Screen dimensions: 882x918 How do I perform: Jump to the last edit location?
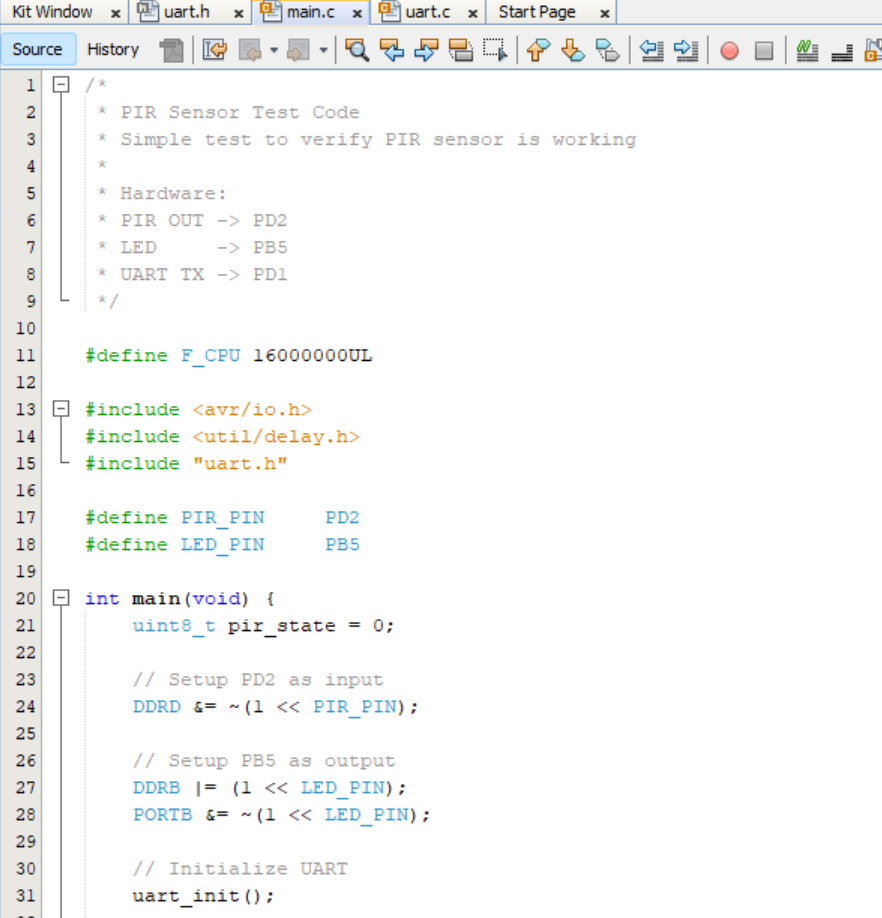(x=214, y=50)
